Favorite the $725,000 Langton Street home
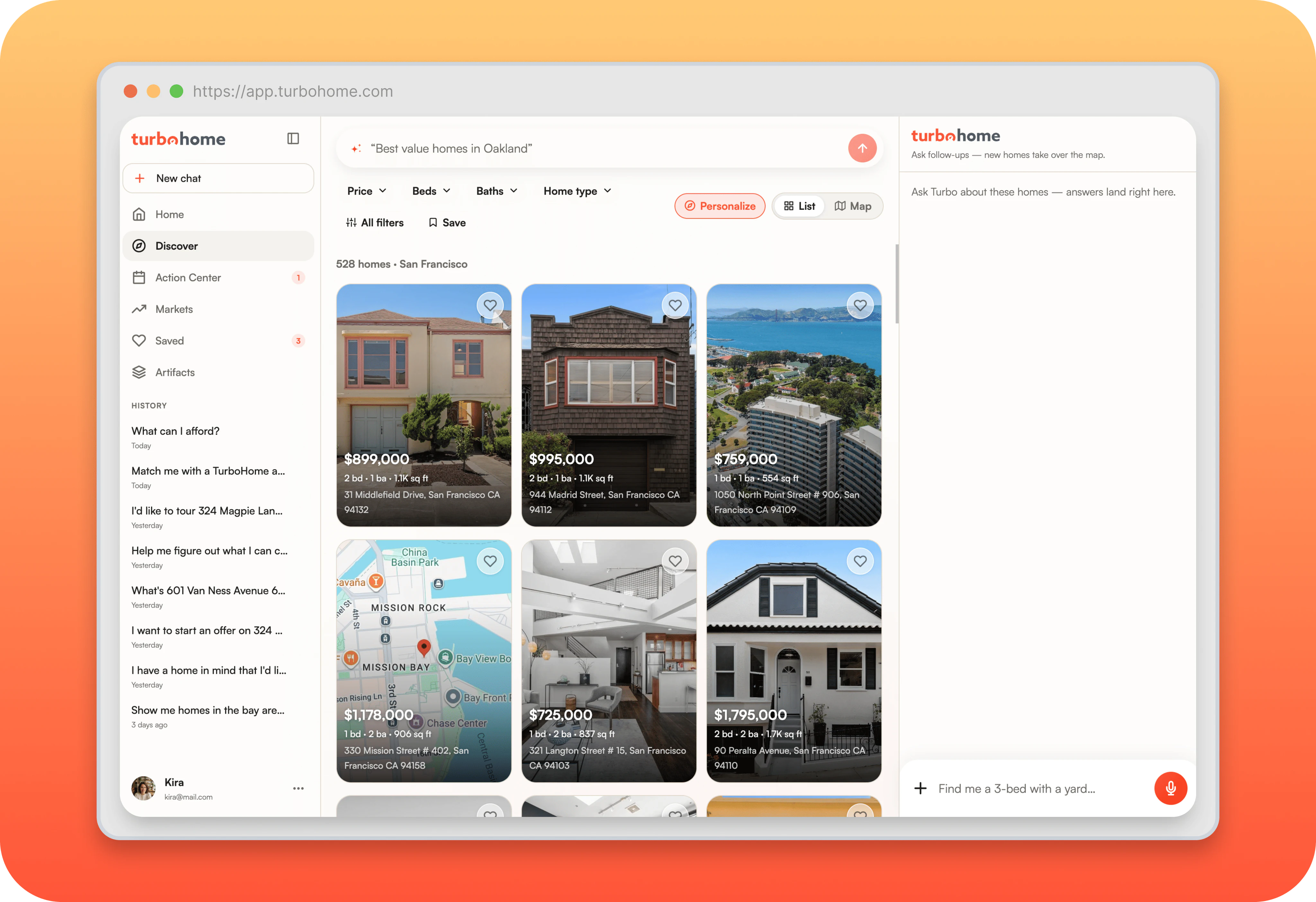 (675, 561)
